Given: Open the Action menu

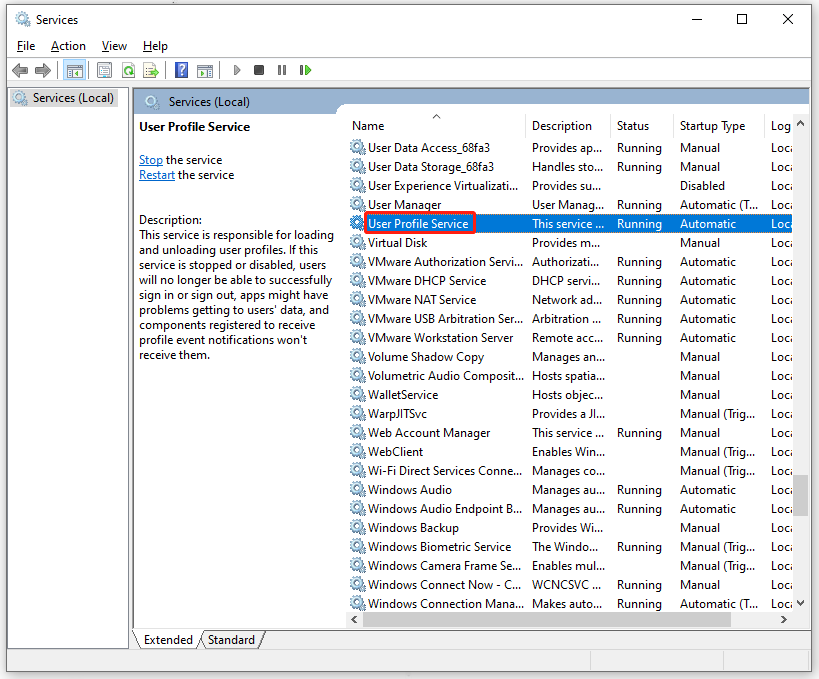Looking at the screenshot, I should coord(68,46).
